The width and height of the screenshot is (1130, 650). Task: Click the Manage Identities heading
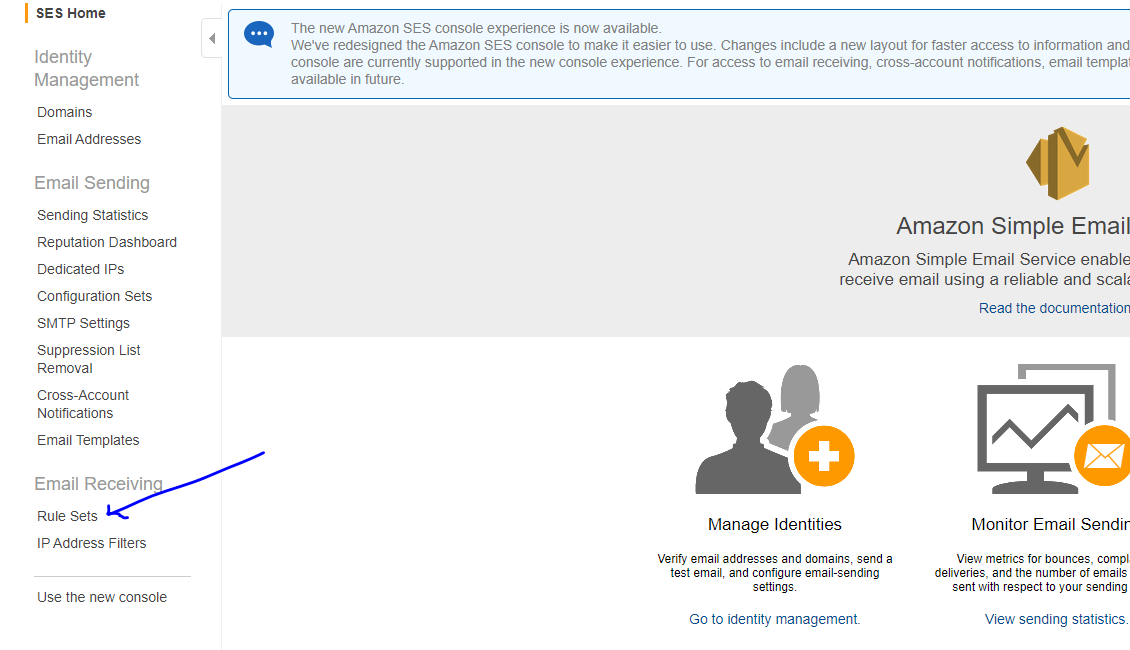[x=775, y=525]
